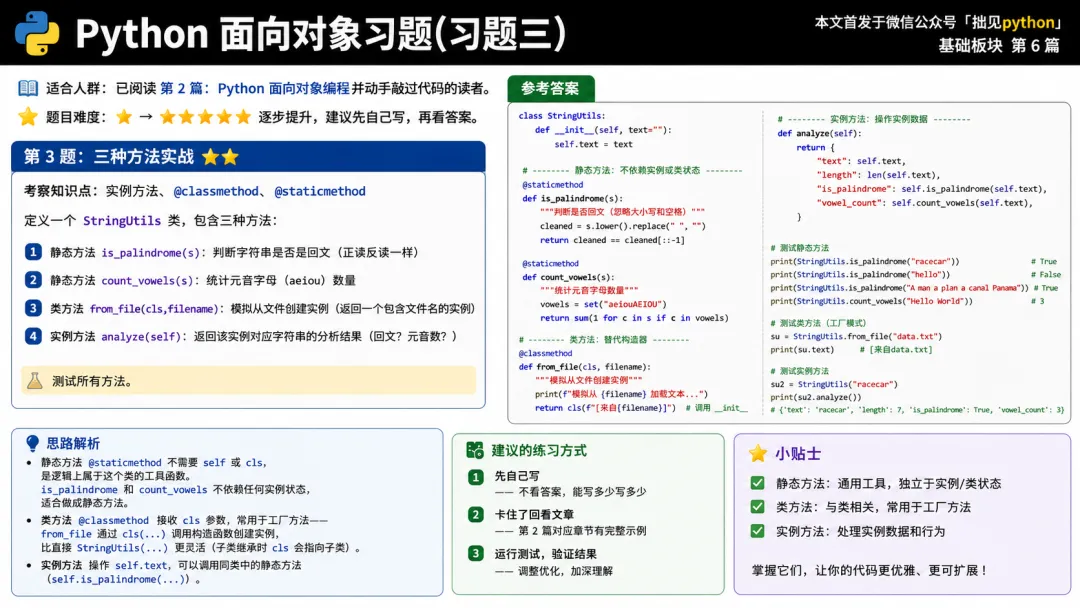Click the lightbulb icon beside 思路解析

pyautogui.click(x=32, y=443)
